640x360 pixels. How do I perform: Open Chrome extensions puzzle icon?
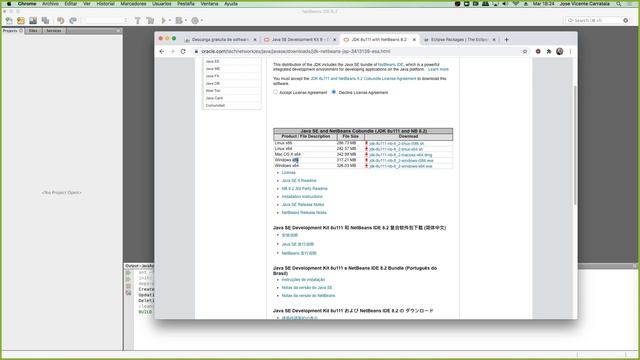pyautogui.click(x=549, y=51)
